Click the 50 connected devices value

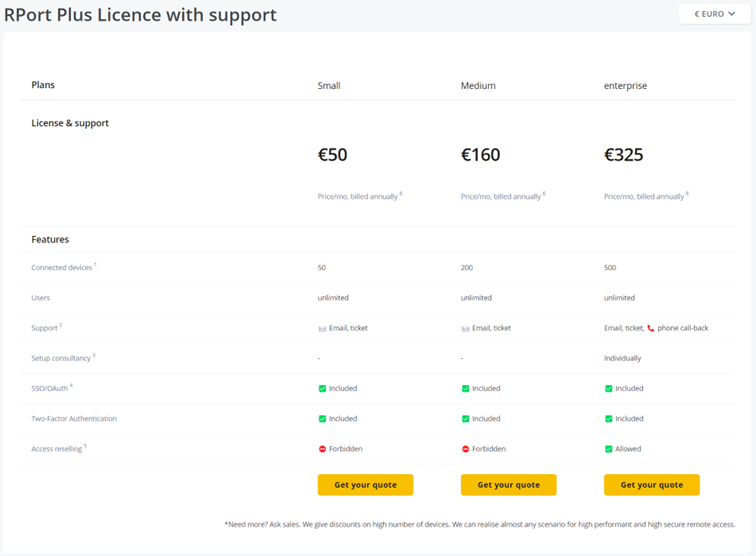pyautogui.click(x=322, y=267)
